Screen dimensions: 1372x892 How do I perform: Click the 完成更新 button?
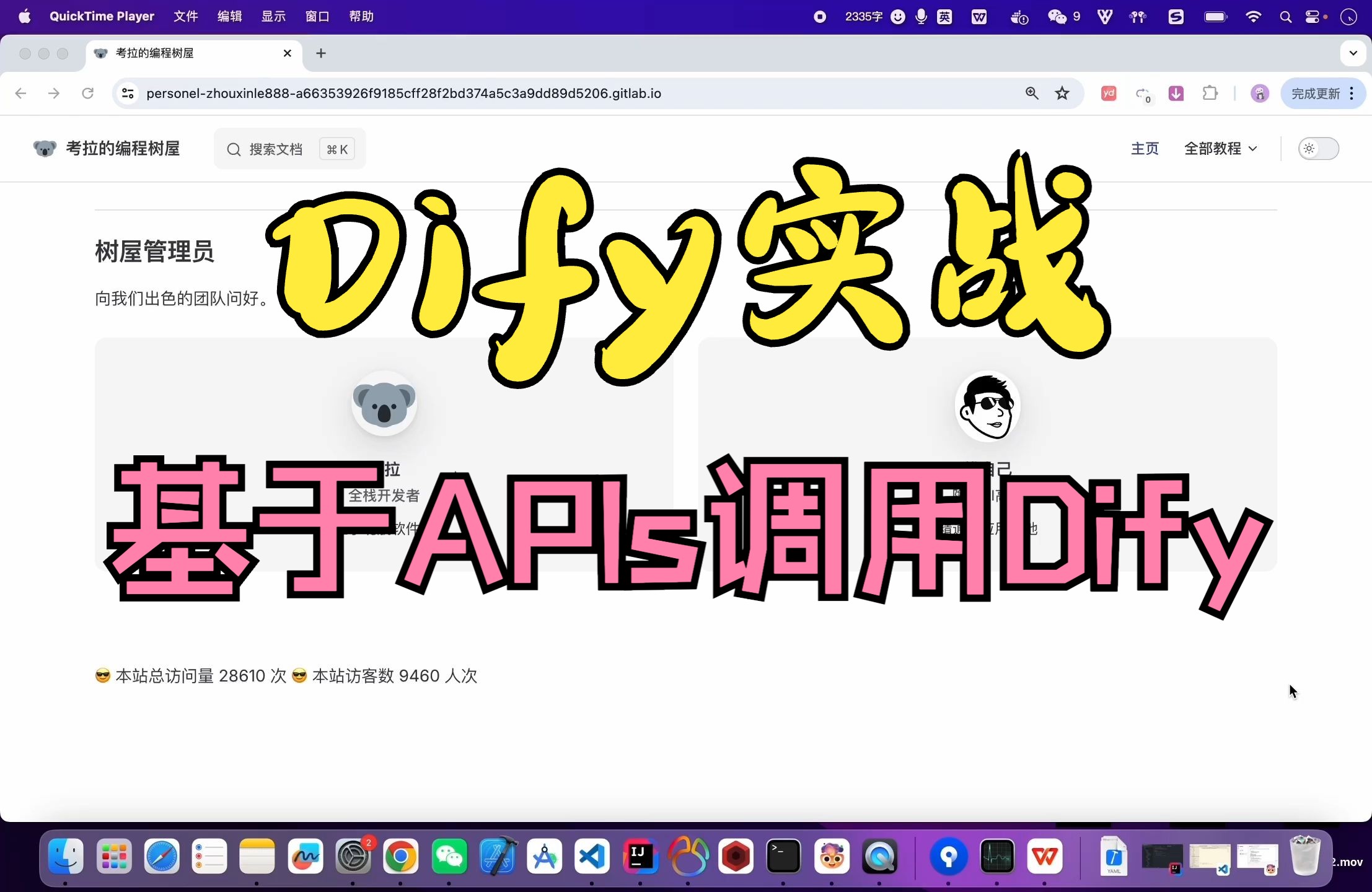(1323, 93)
